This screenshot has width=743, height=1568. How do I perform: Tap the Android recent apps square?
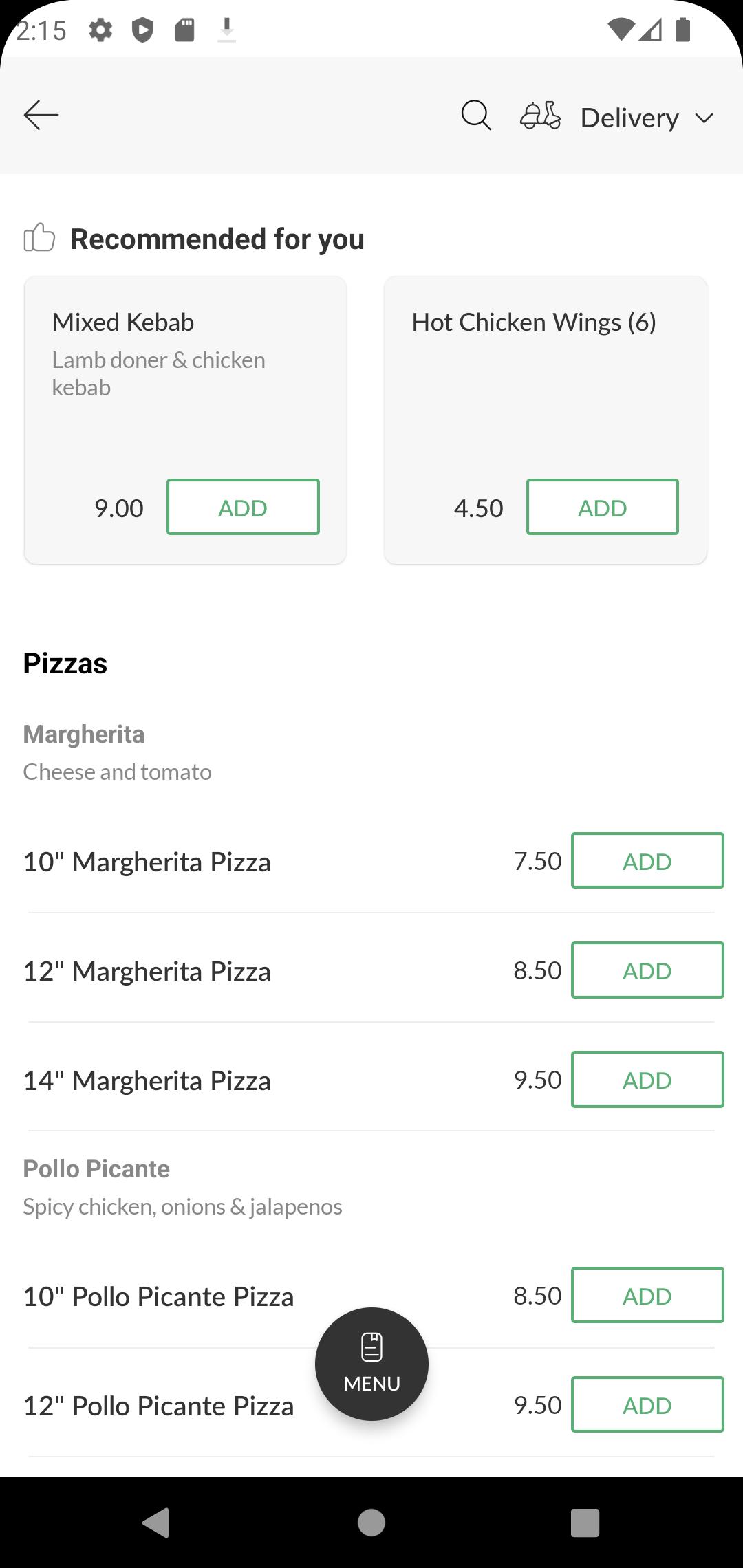[585, 1522]
